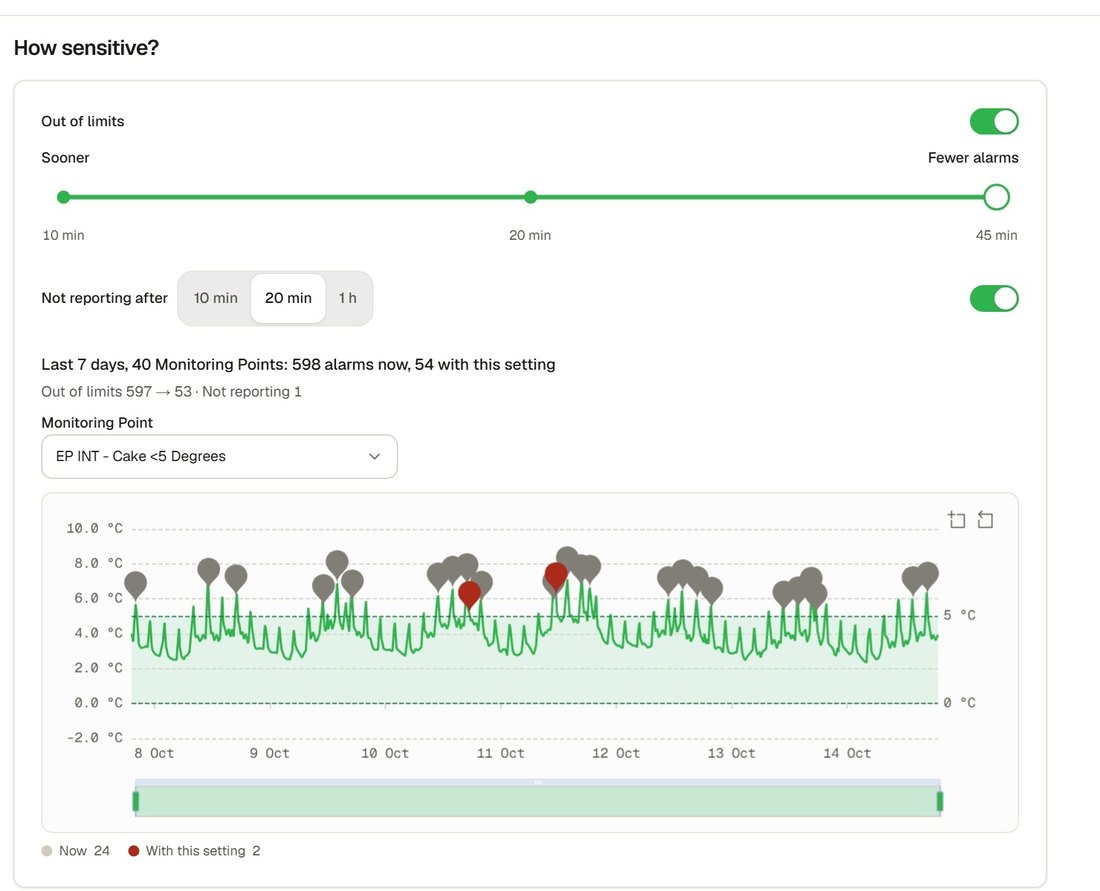
Task: Disable the Not reporting after switch
Action: [994, 298]
